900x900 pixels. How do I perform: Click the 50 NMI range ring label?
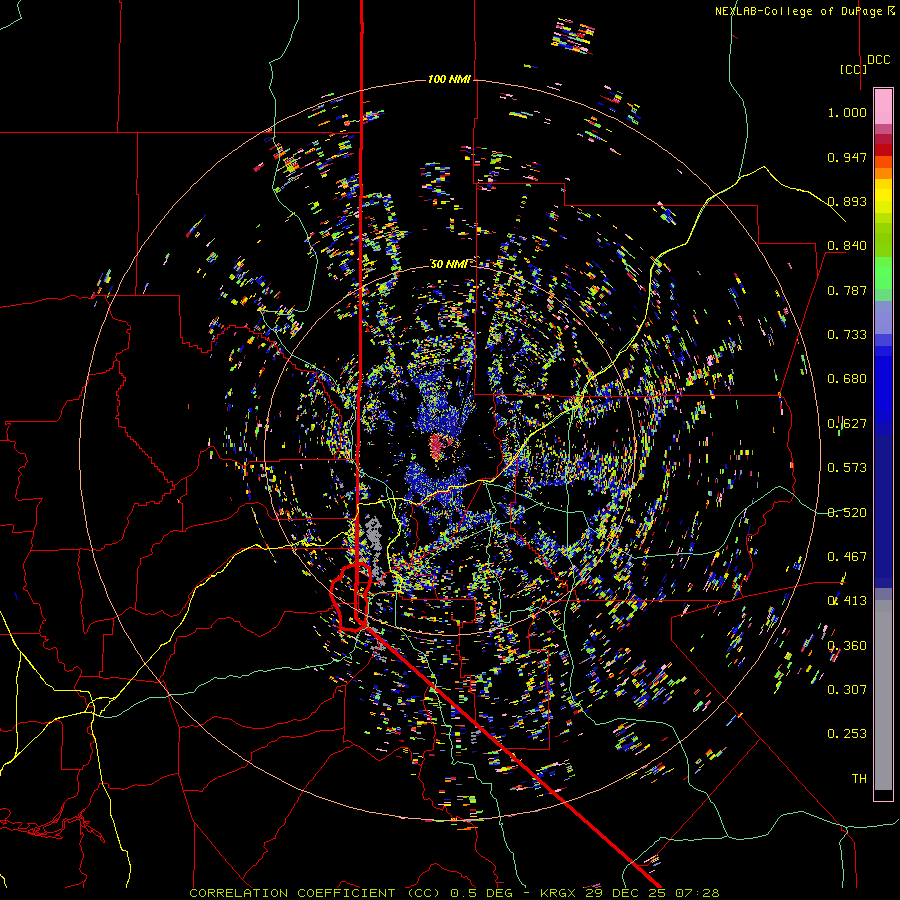tap(449, 264)
